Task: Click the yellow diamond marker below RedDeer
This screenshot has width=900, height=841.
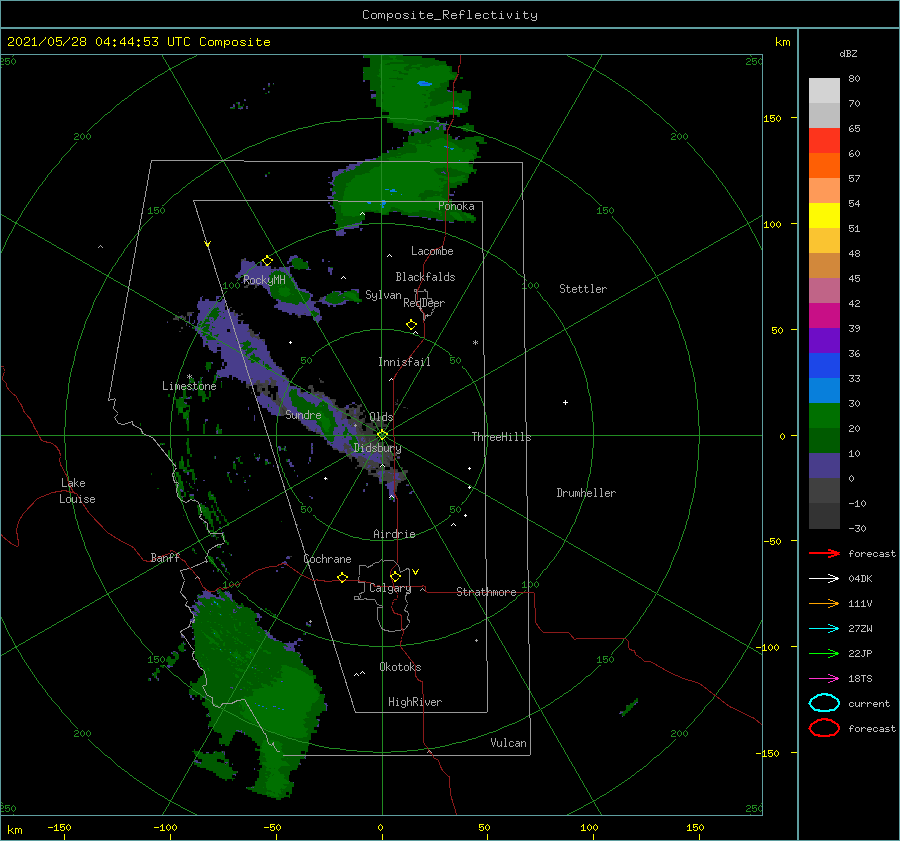Action: (x=411, y=324)
